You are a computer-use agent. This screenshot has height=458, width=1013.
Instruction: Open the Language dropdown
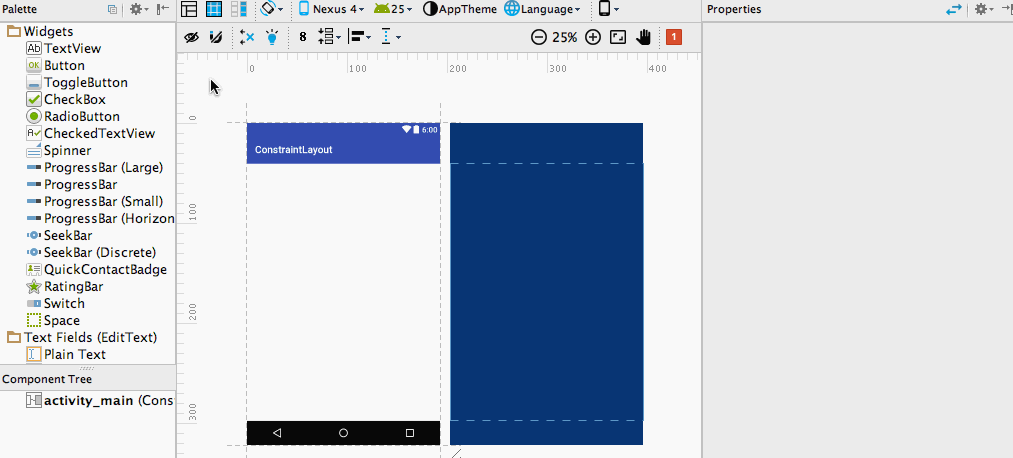(542, 9)
